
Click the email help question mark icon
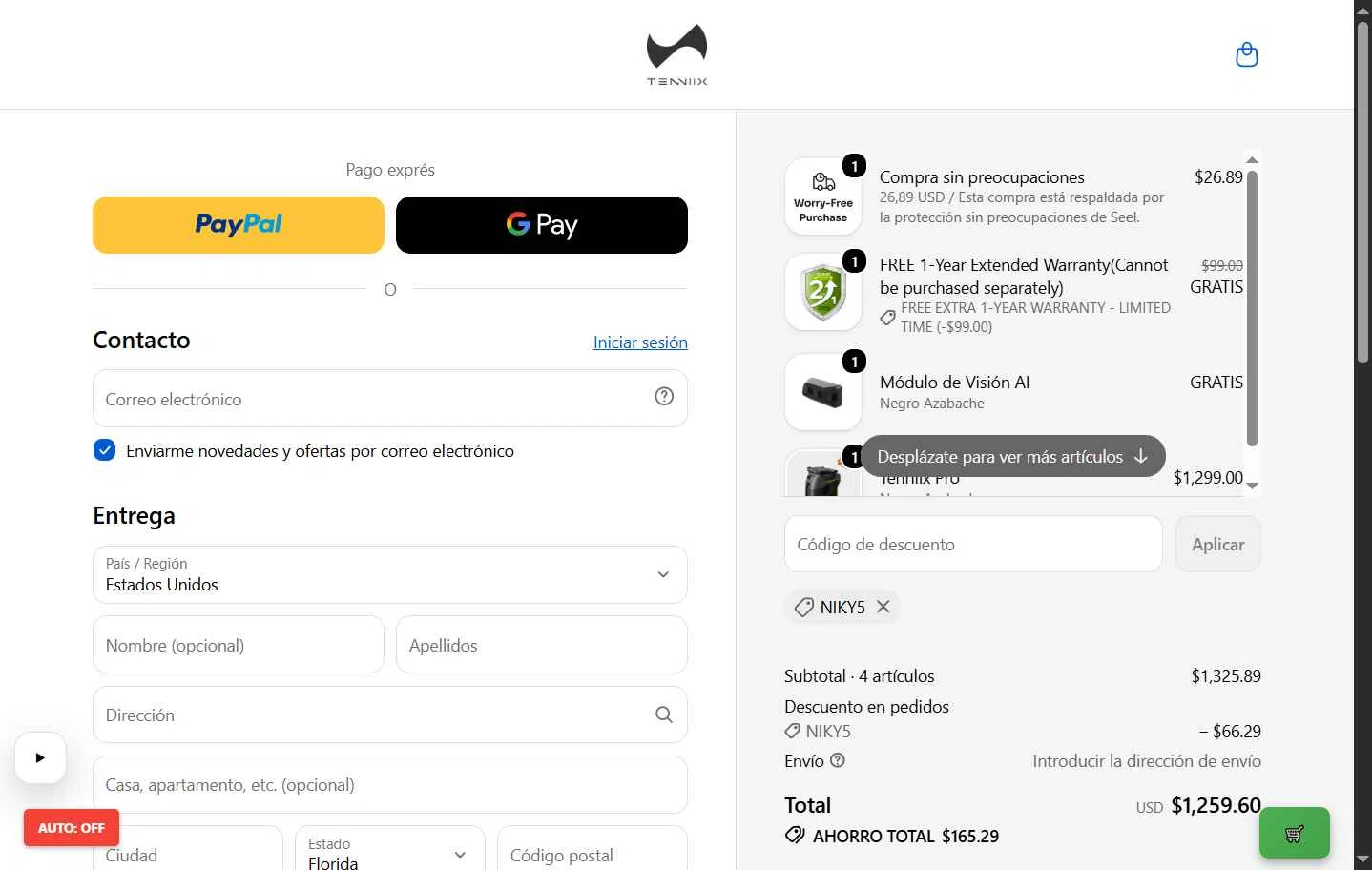pos(664,396)
